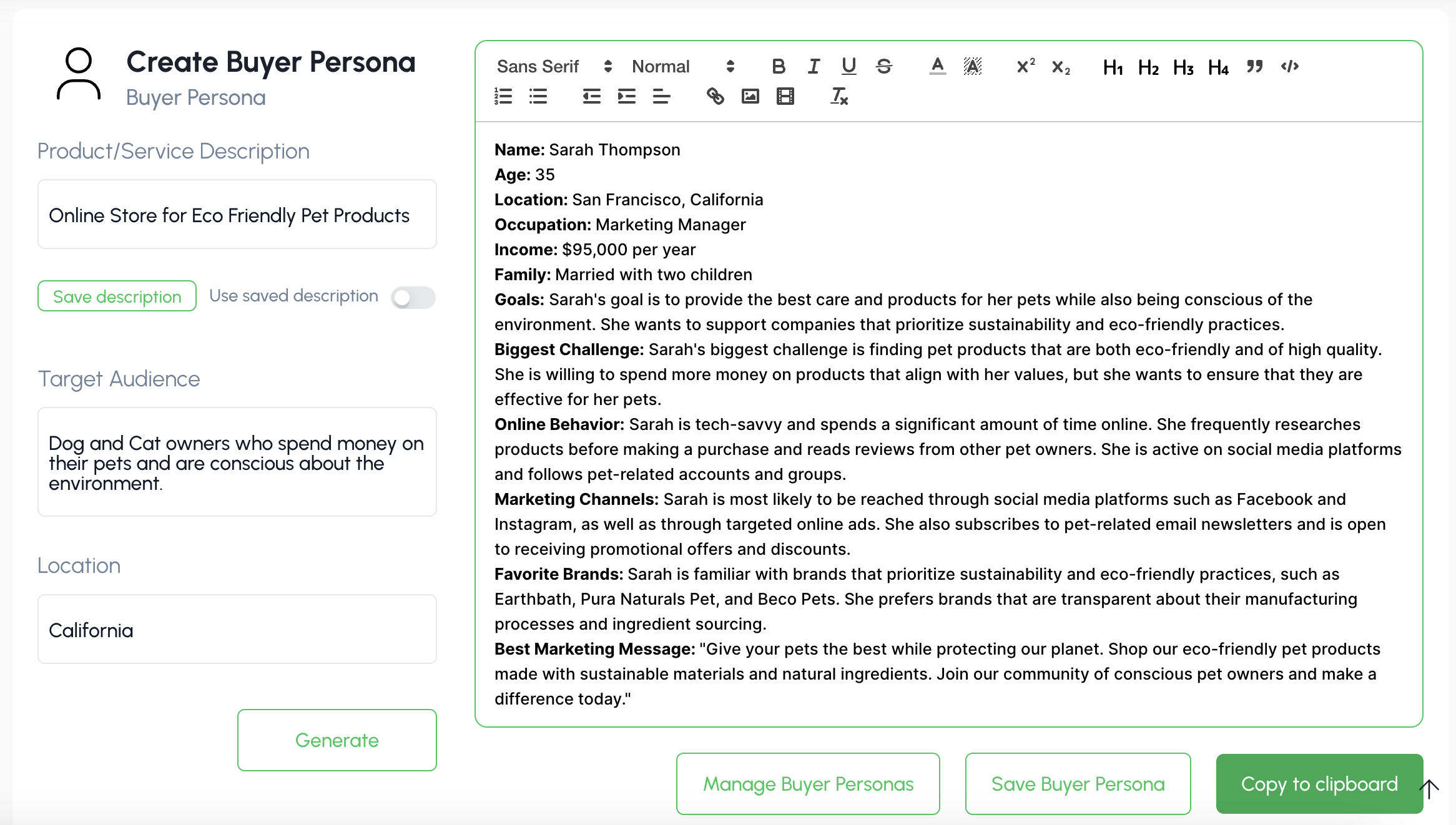Insert a link with the link icon

tap(715, 96)
